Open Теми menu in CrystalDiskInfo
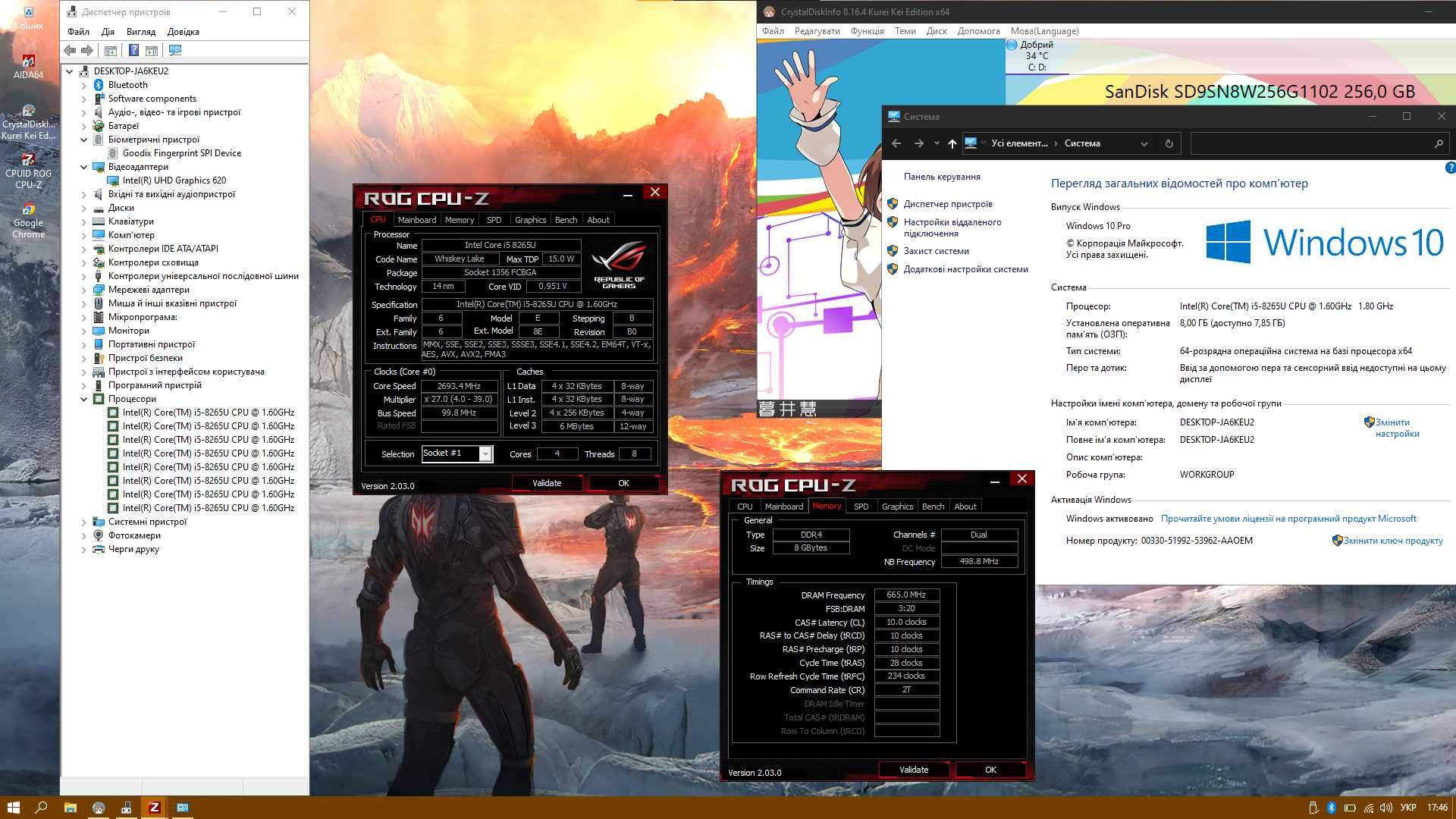1456x819 pixels. coord(905,31)
